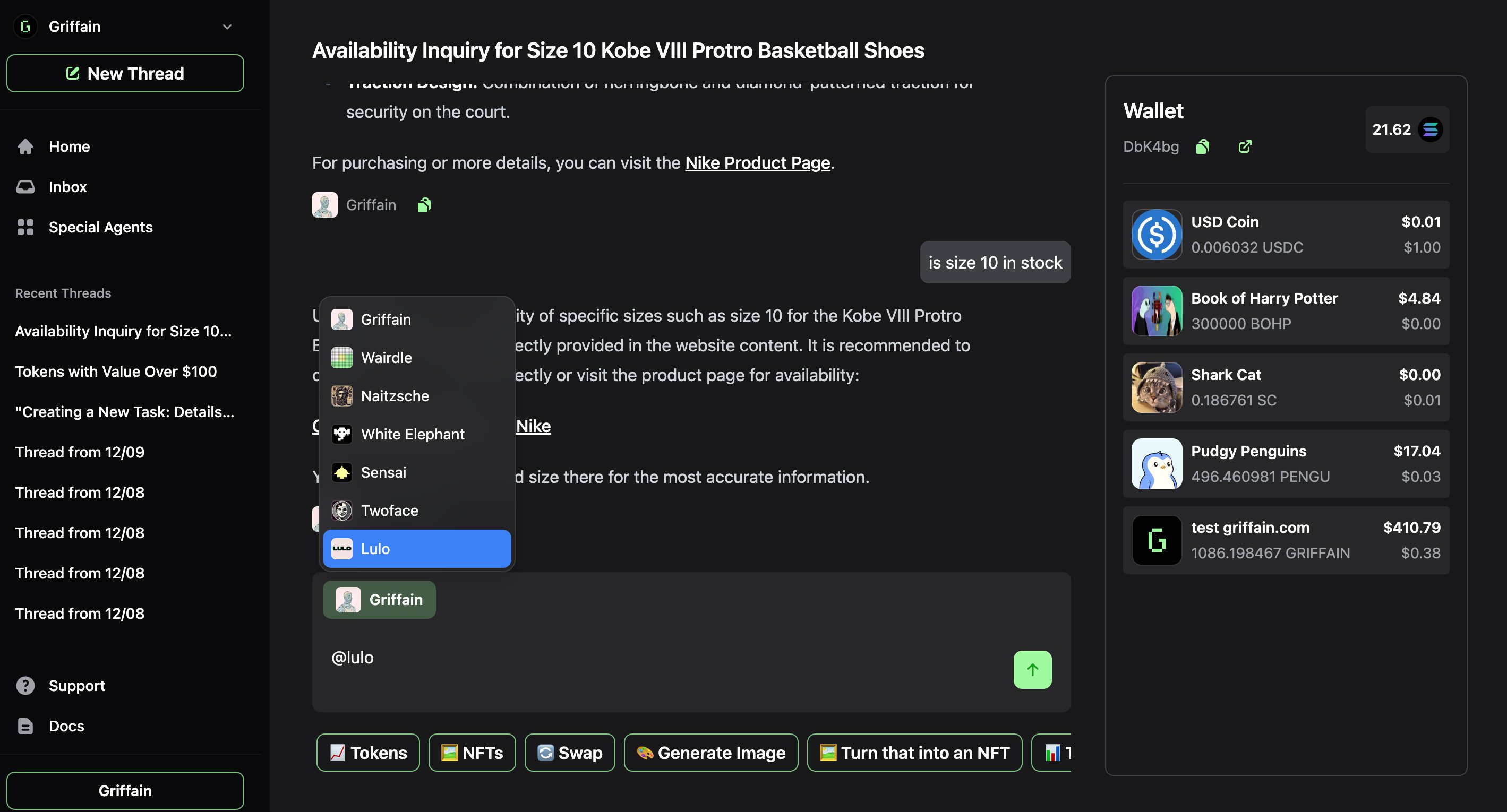Select Pudgy Penguins token thumbnail

[x=1156, y=464]
